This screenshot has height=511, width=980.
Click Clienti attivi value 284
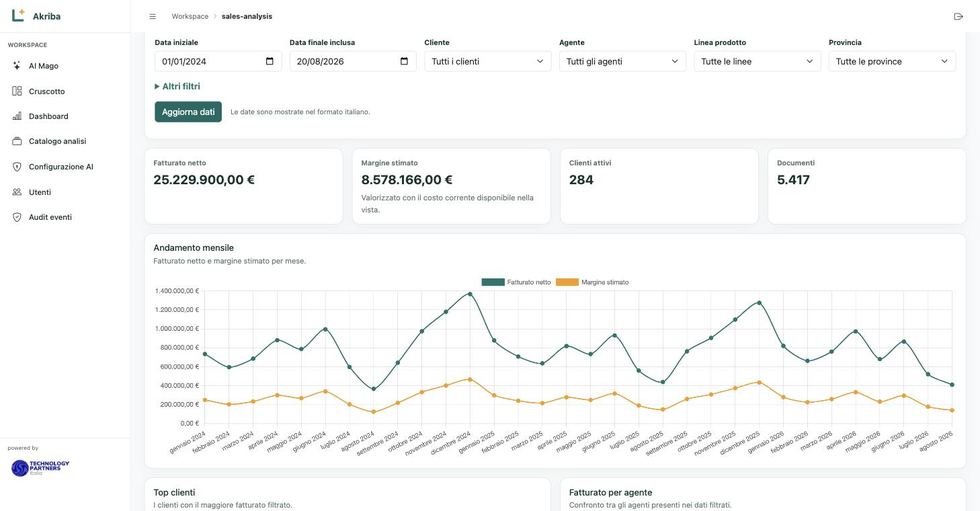click(581, 180)
